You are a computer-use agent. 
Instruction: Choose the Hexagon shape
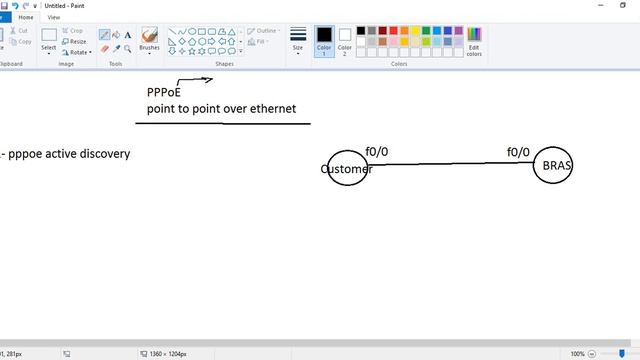click(x=202, y=42)
